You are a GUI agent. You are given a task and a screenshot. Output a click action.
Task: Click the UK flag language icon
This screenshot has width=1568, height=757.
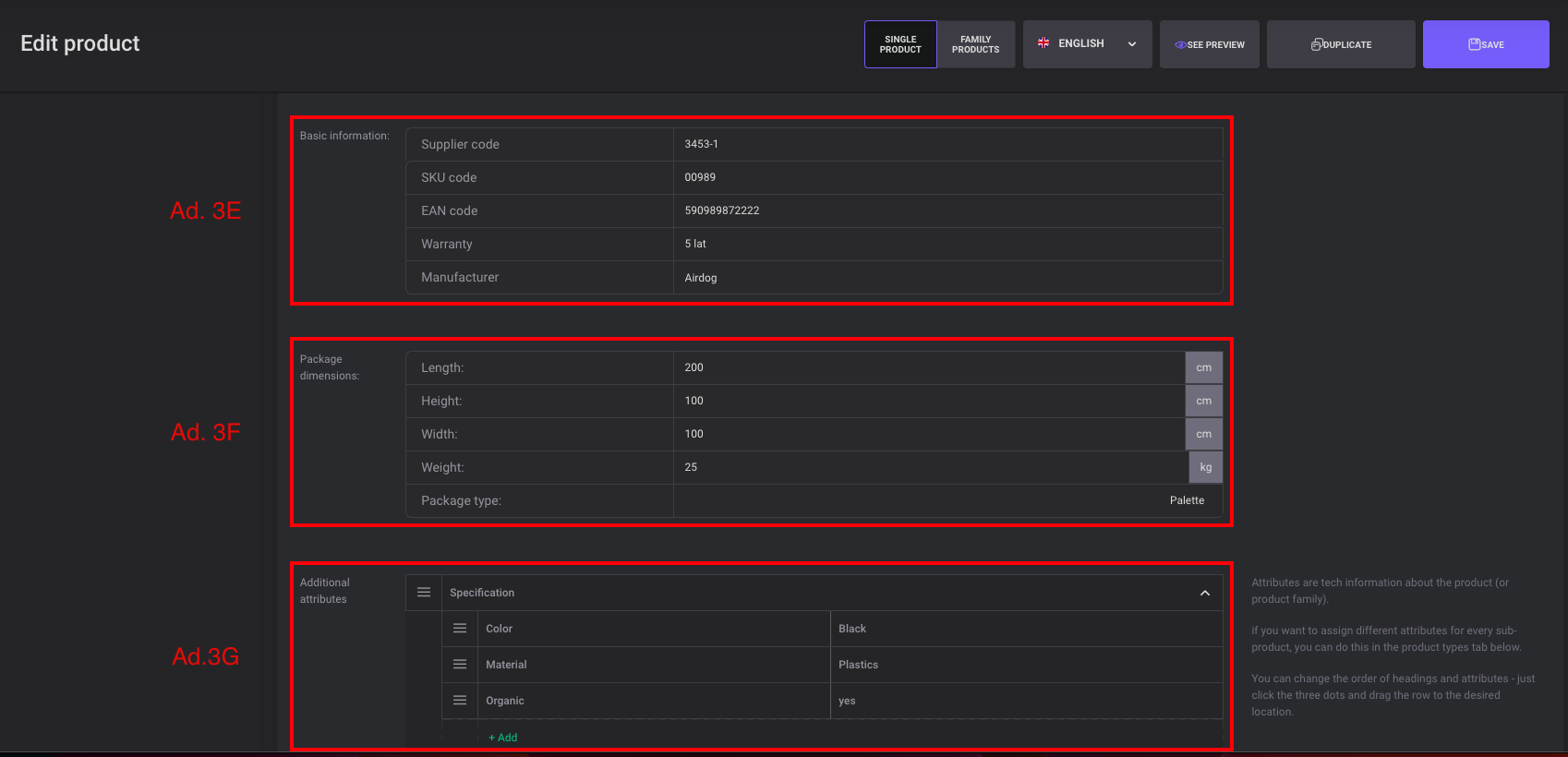point(1043,43)
